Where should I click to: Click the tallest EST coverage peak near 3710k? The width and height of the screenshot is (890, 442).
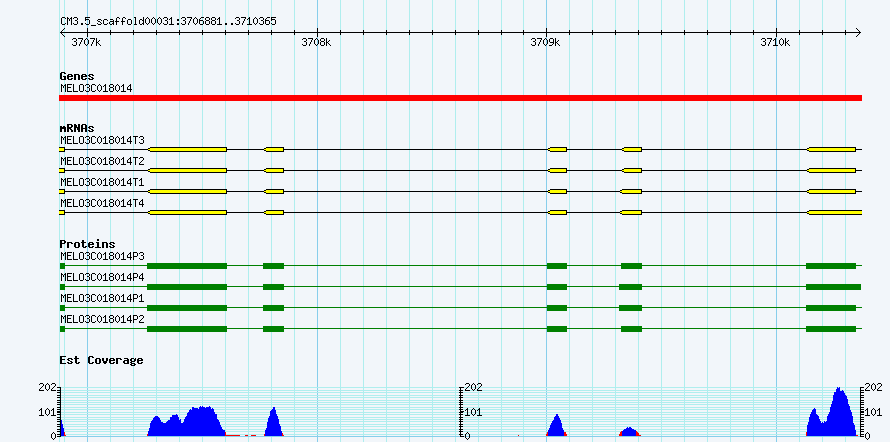(839, 413)
